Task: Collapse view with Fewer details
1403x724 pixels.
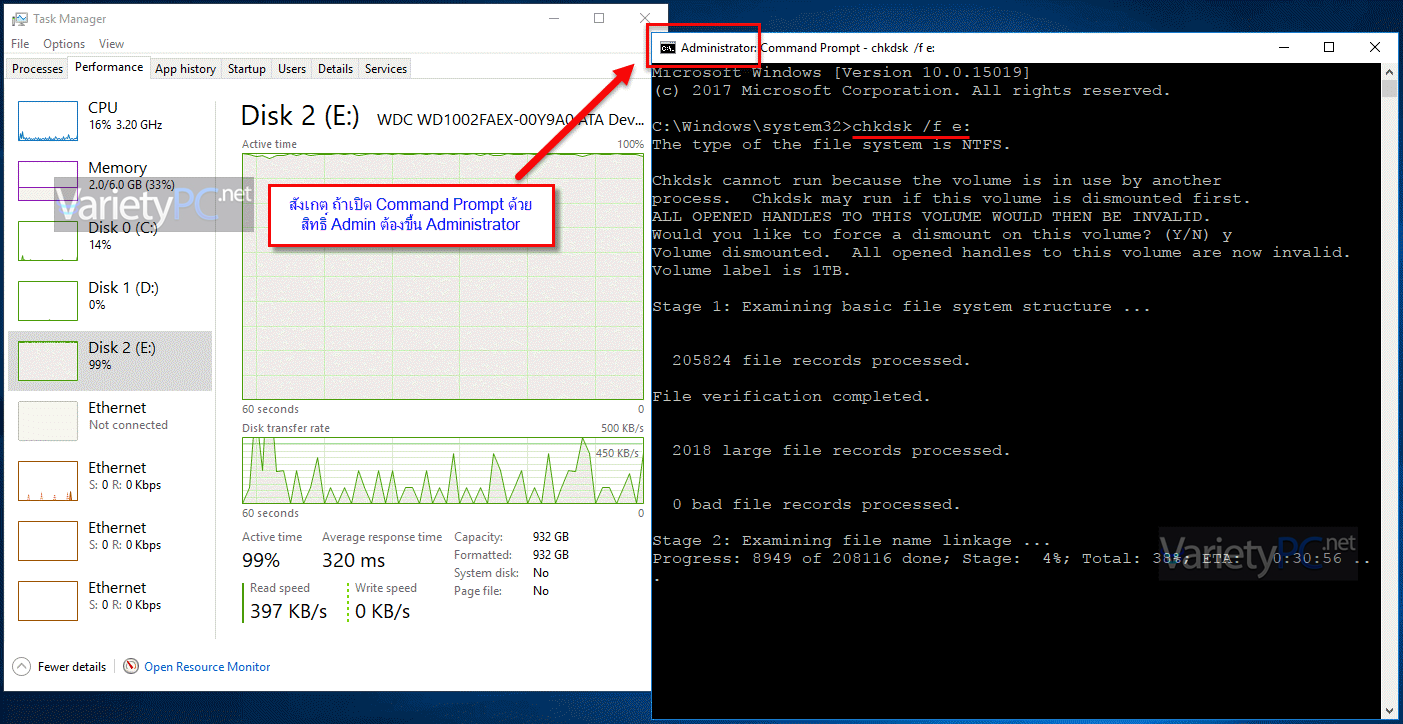Action: click(x=72, y=666)
